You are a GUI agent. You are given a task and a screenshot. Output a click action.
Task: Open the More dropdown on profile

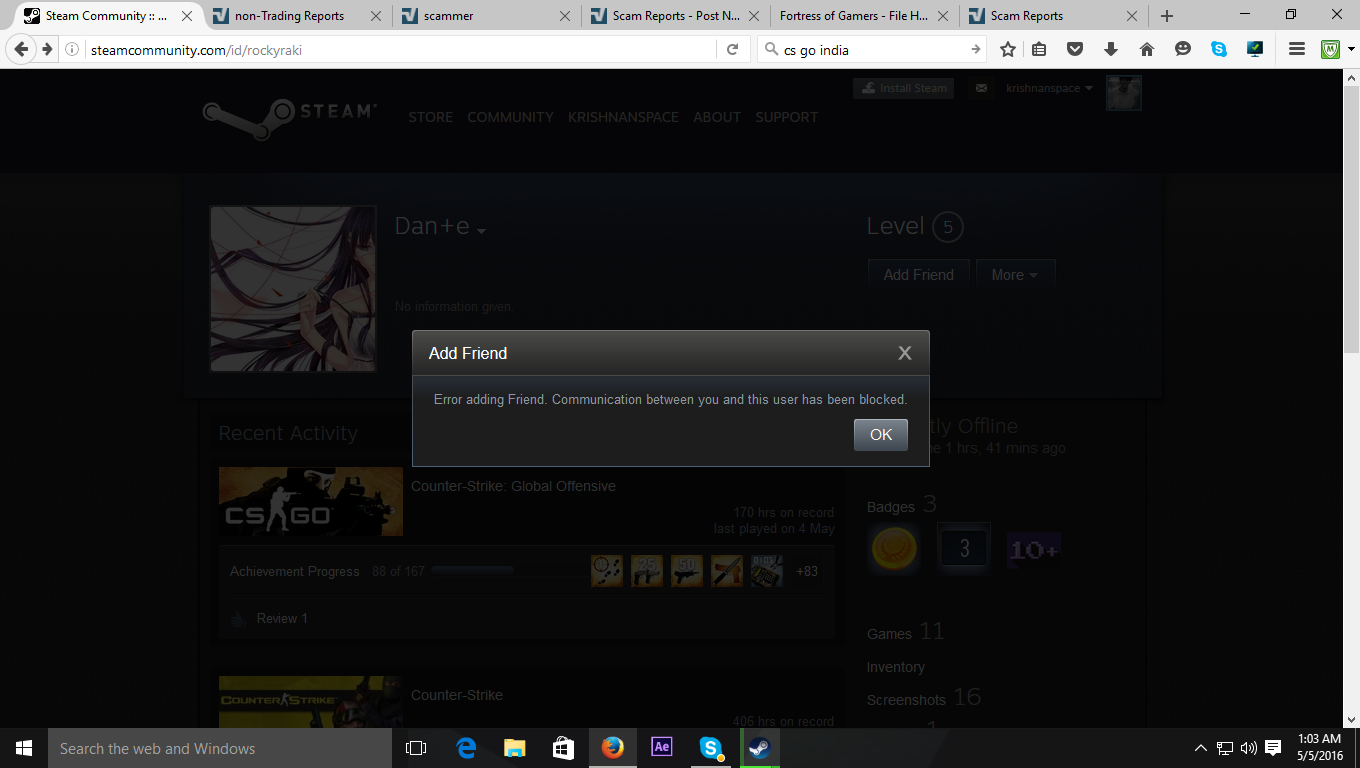(x=1014, y=275)
